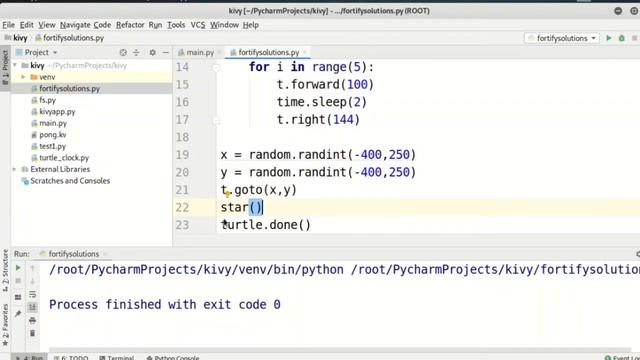Screen dimensions: 640x360
Task: Click the stop process icon in Run panel
Action: click(18, 281)
